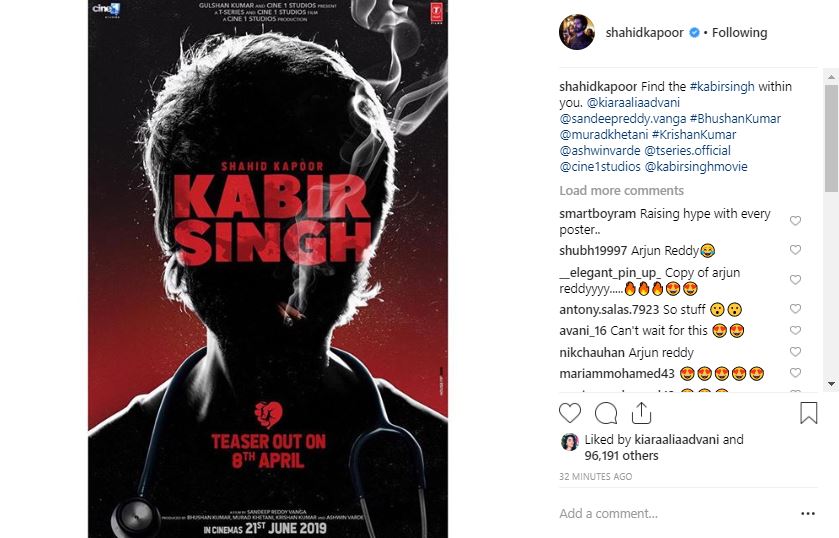Expand Load more comments
The height and width of the screenshot is (538, 839).
pyautogui.click(x=621, y=191)
